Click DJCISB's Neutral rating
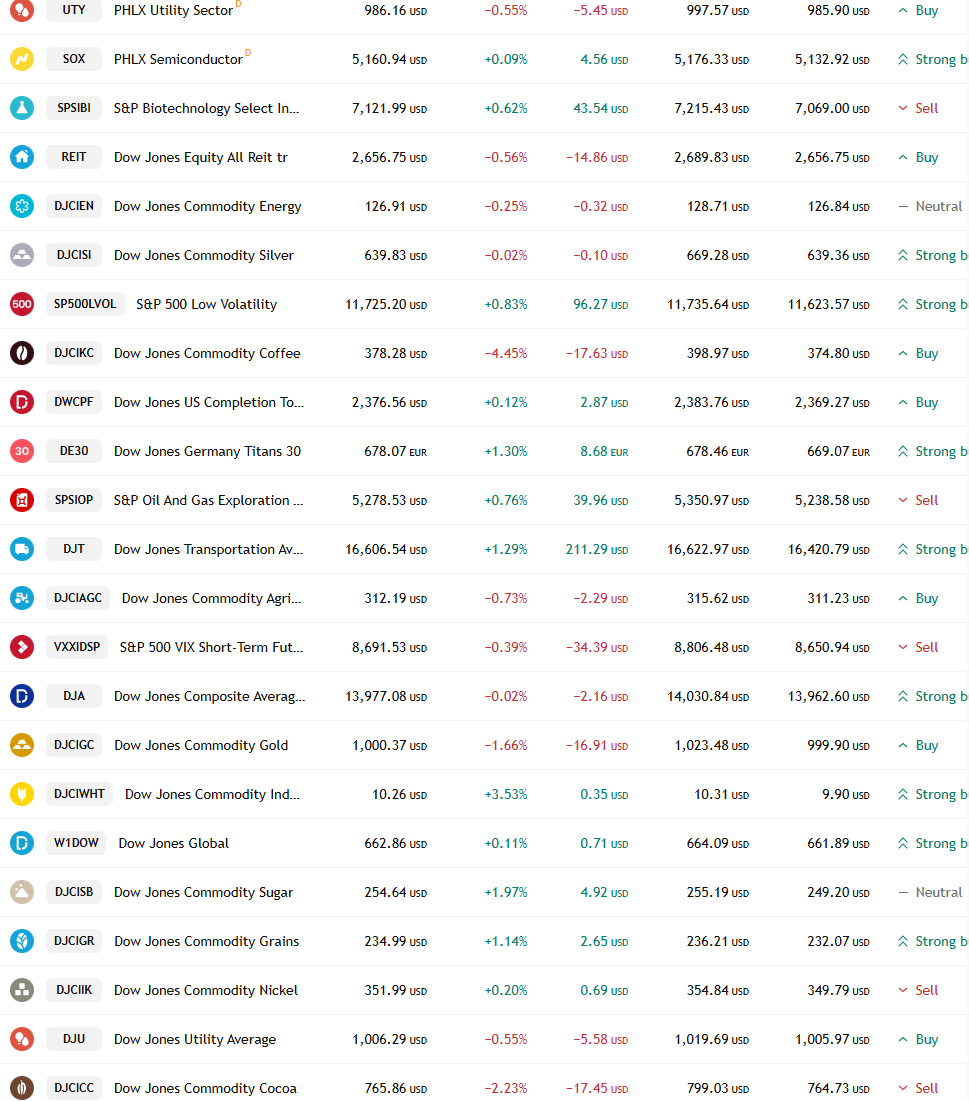The width and height of the screenshot is (969, 1101). [930, 892]
